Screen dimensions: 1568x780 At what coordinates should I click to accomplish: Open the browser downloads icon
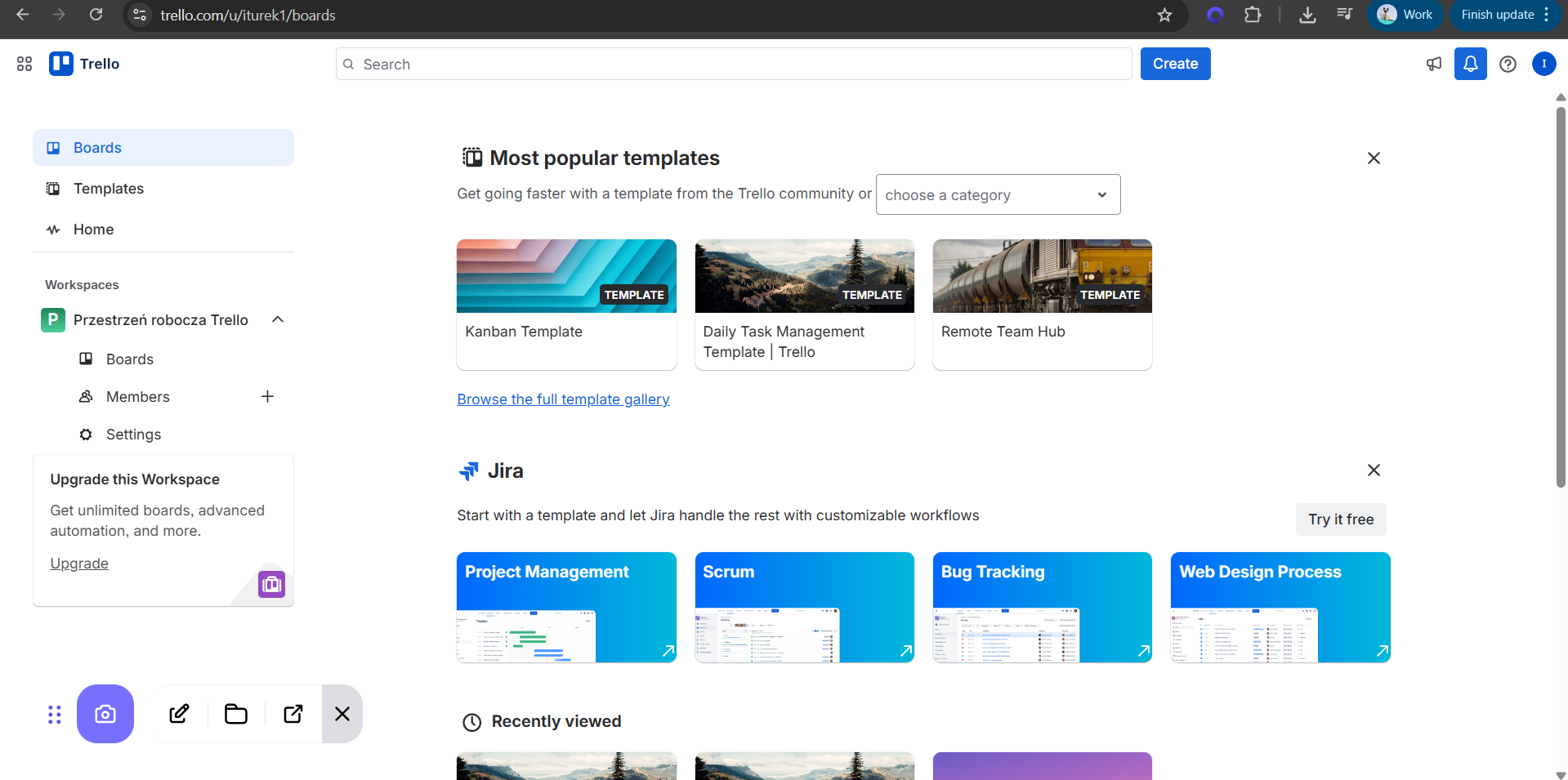point(1307,15)
